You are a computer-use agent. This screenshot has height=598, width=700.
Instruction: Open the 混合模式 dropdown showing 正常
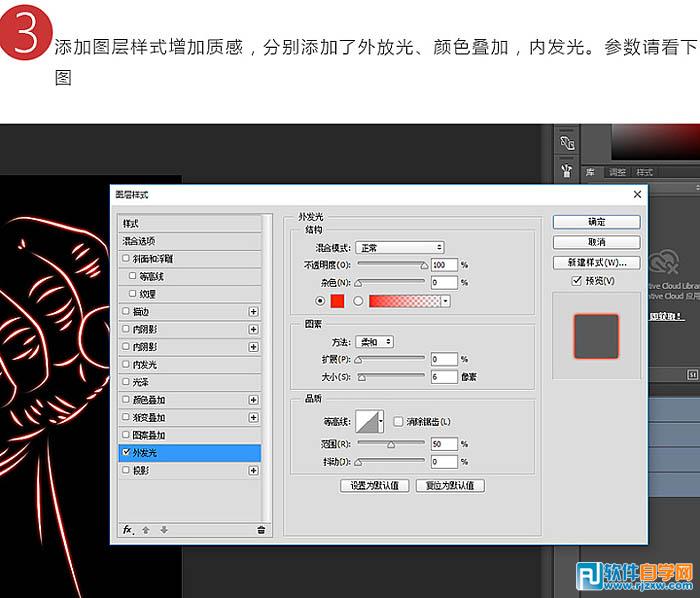pyautogui.click(x=400, y=248)
